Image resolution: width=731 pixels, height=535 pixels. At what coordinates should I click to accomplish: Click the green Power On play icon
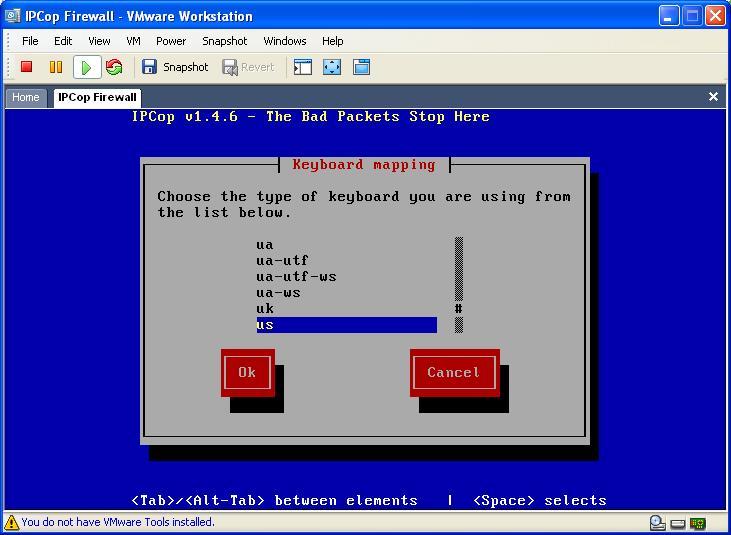coord(87,68)
